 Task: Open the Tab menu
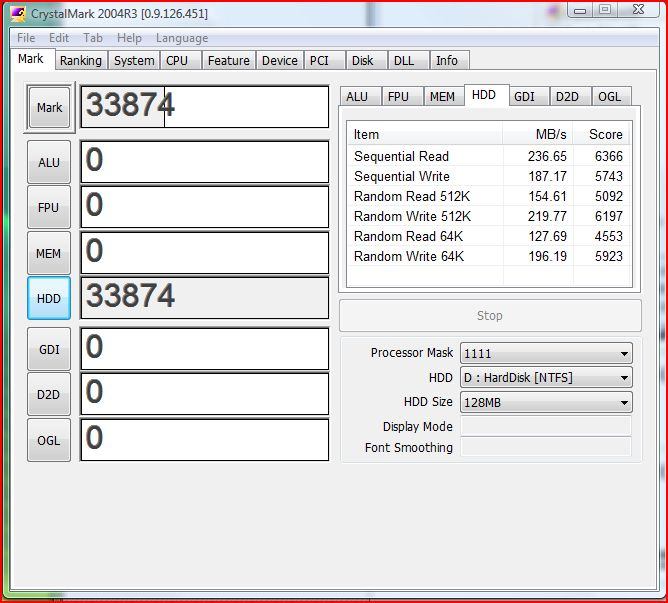[x=93, y=38]
